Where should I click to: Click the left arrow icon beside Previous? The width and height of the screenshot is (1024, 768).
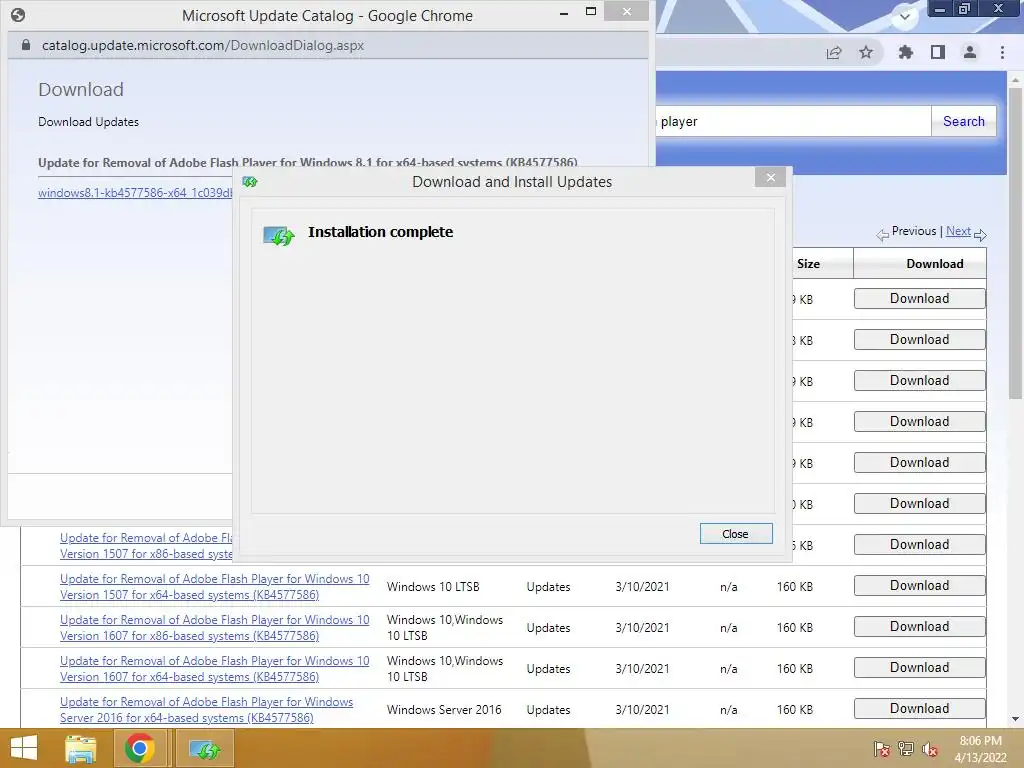point(882,235)
